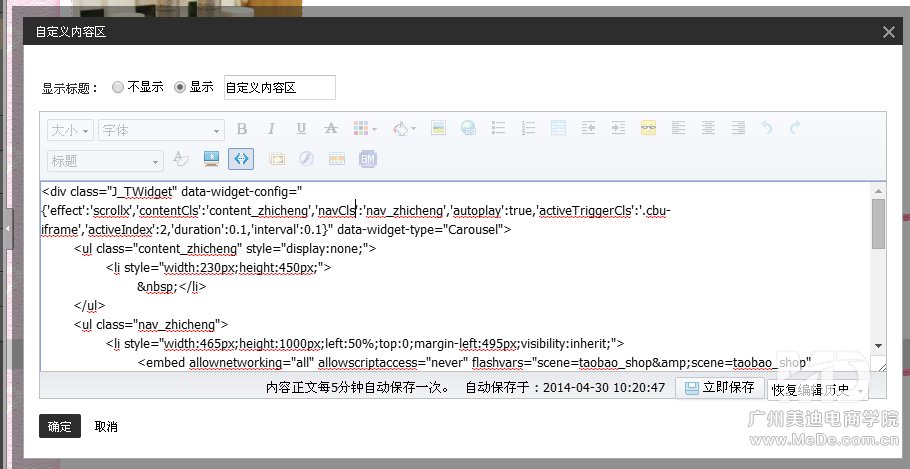The image size is (910, 469).
Task: Click the increase indent icon
Action: 618,129
